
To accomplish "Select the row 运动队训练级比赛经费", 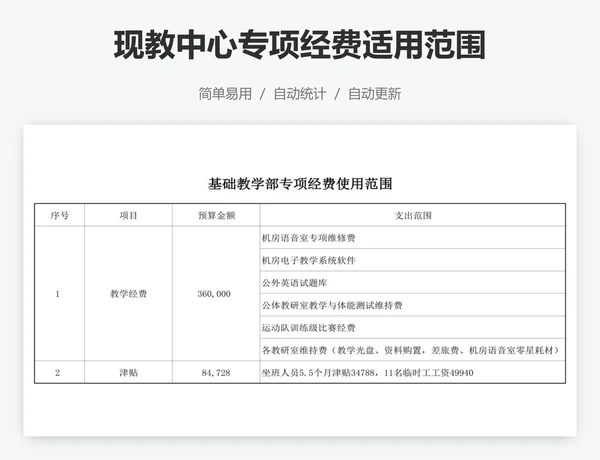I will 412,328.
